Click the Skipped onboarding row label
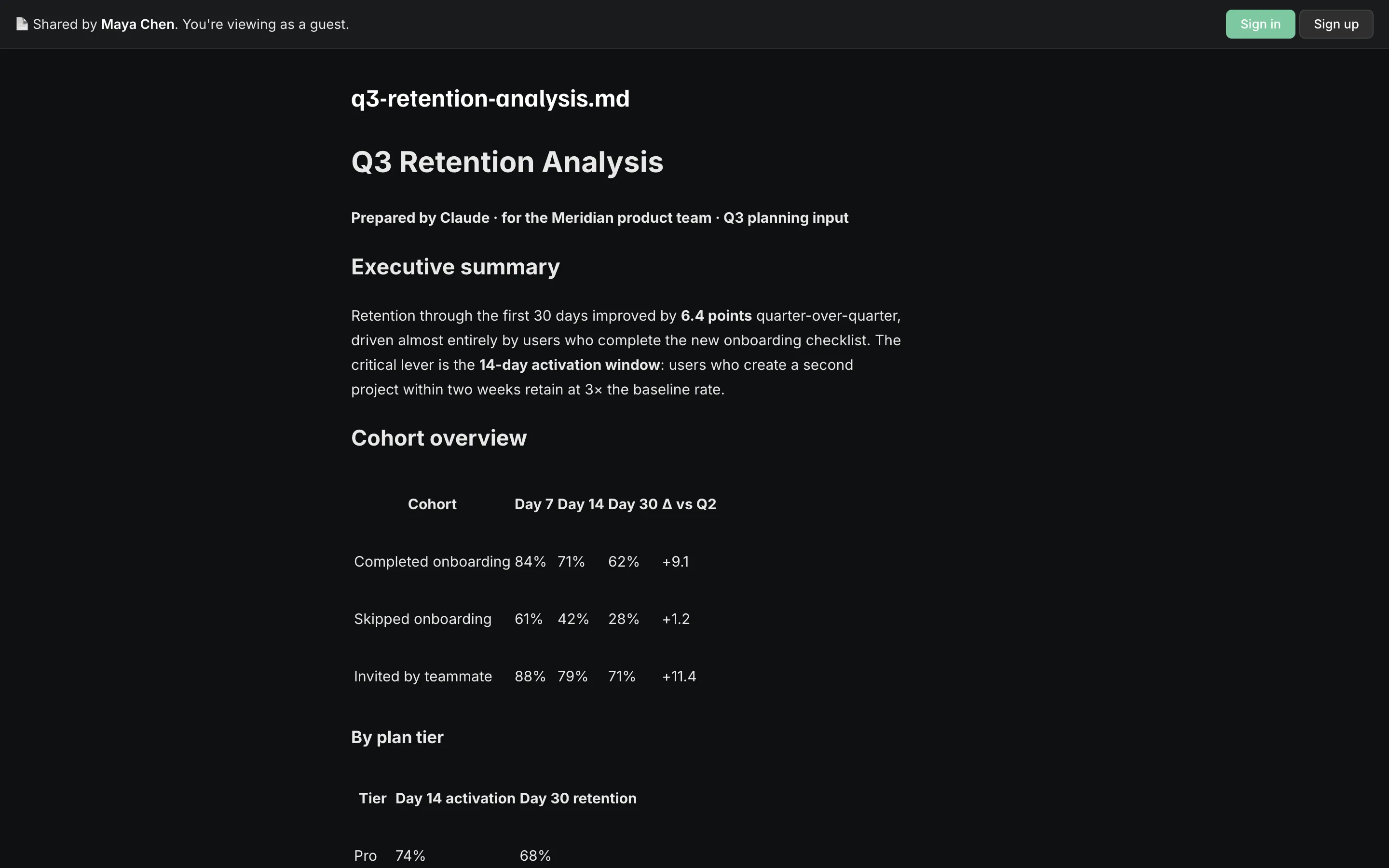 click(x=422, y=619)
